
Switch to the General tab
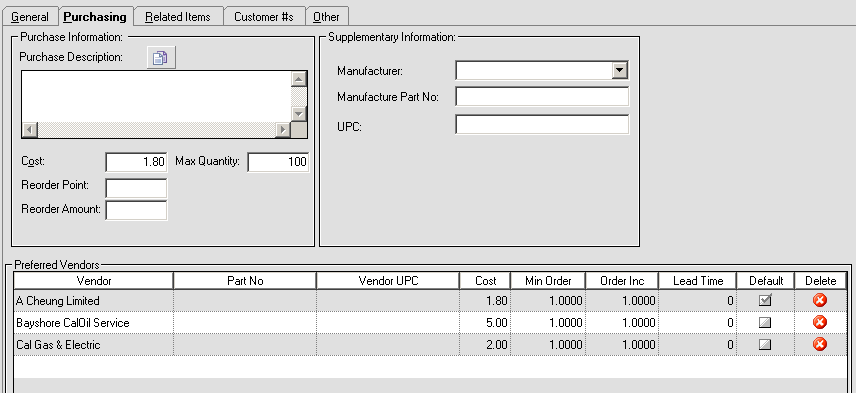pyautogui.click(x=29, y=17)
